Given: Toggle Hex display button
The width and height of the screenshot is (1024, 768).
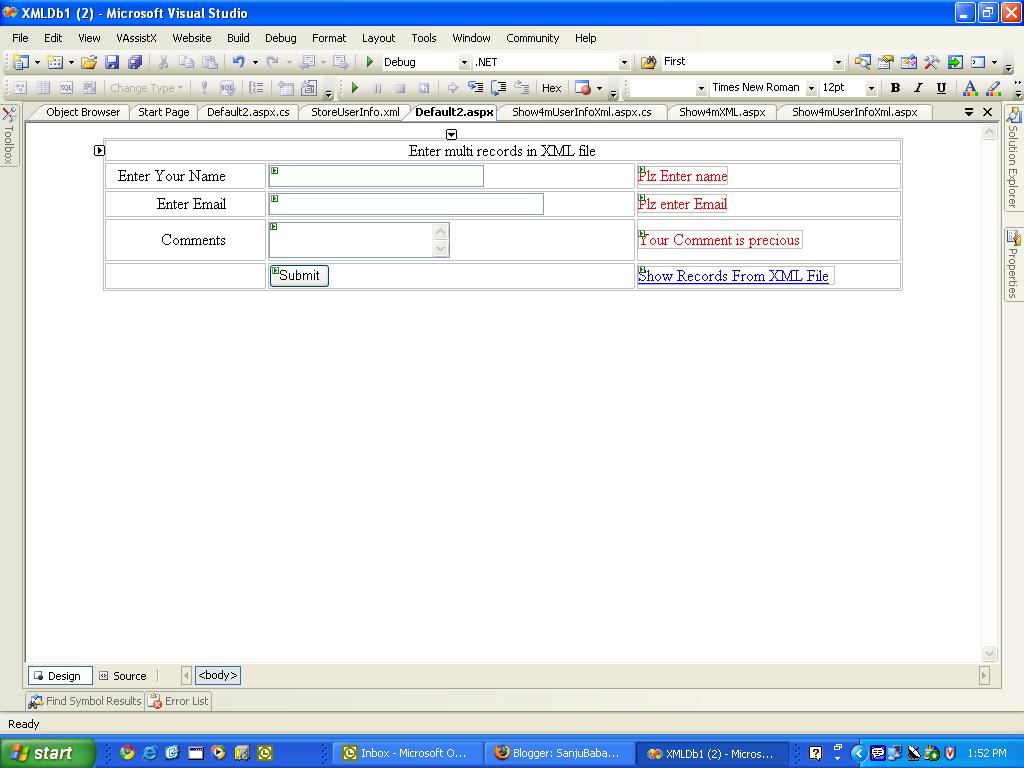Looking at the screenshot, I should (551, 88).
